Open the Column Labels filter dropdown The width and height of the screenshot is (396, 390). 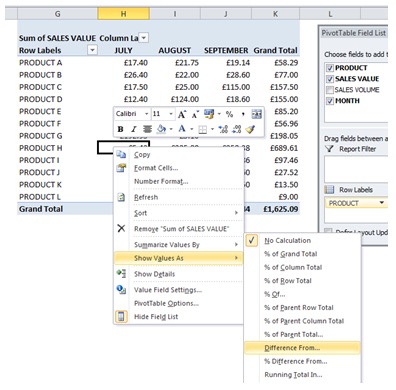[143, 38]
